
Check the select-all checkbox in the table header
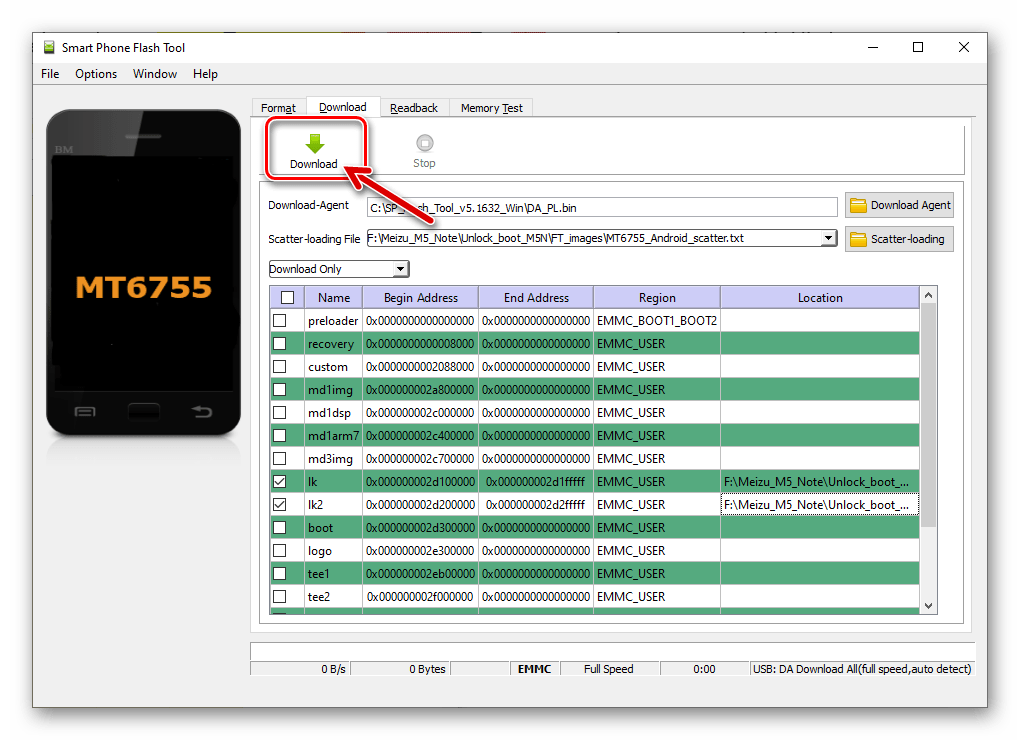pyautogui.click(x=286, y=297)
